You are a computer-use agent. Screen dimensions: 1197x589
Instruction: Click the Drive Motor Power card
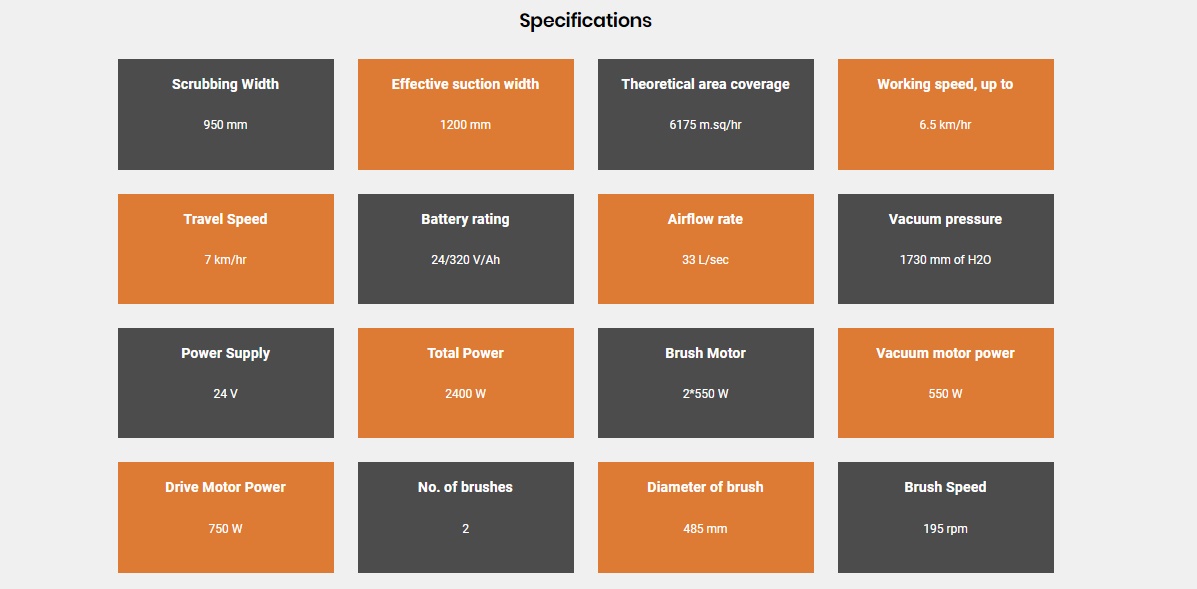pos(225,517)
